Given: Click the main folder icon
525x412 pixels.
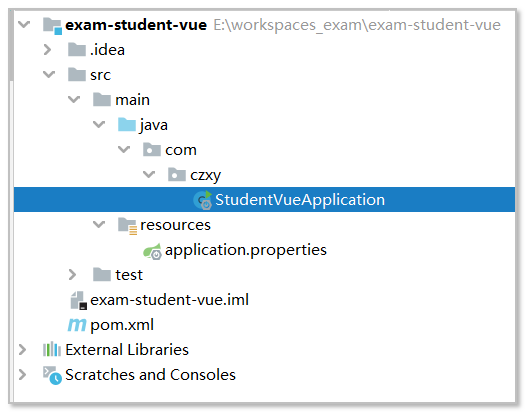Looking at the screenshot, I should (102, 99).
